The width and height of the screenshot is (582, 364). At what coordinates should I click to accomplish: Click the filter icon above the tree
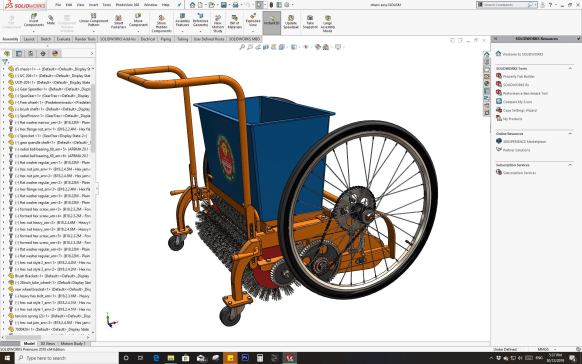(x=5, y=62)
